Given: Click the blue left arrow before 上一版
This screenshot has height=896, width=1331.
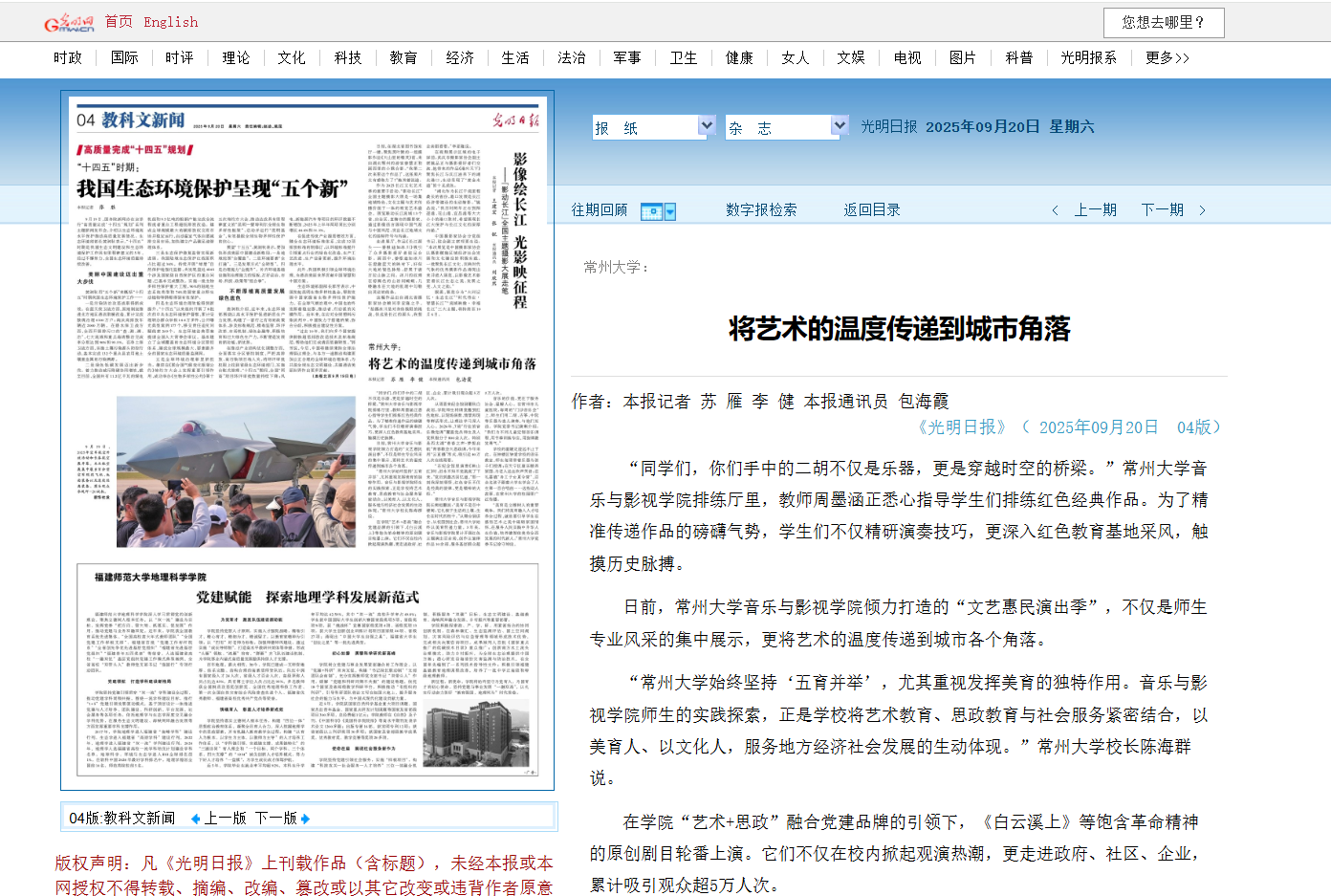Looking at the screenshot, I should pyautogui.click(x=195, y=819).
